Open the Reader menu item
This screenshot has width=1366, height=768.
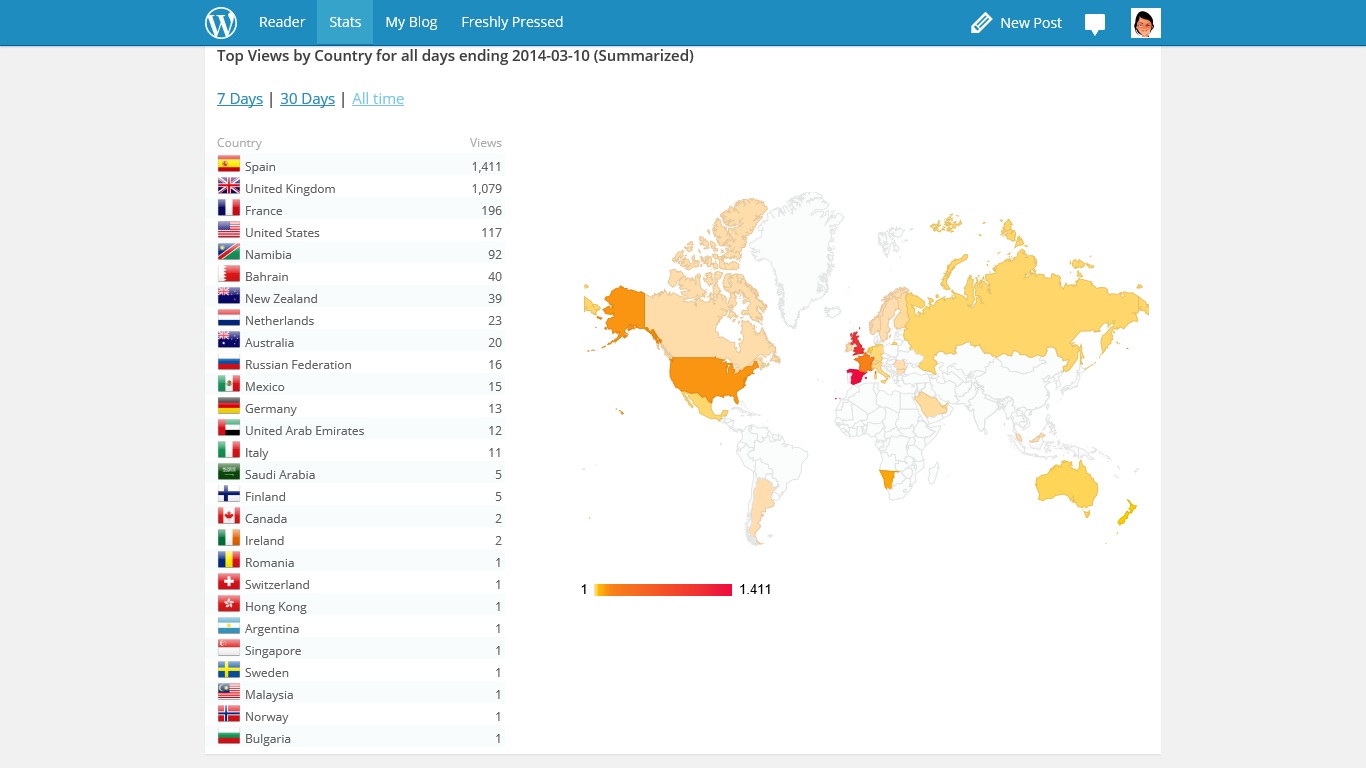pos(282,22)
